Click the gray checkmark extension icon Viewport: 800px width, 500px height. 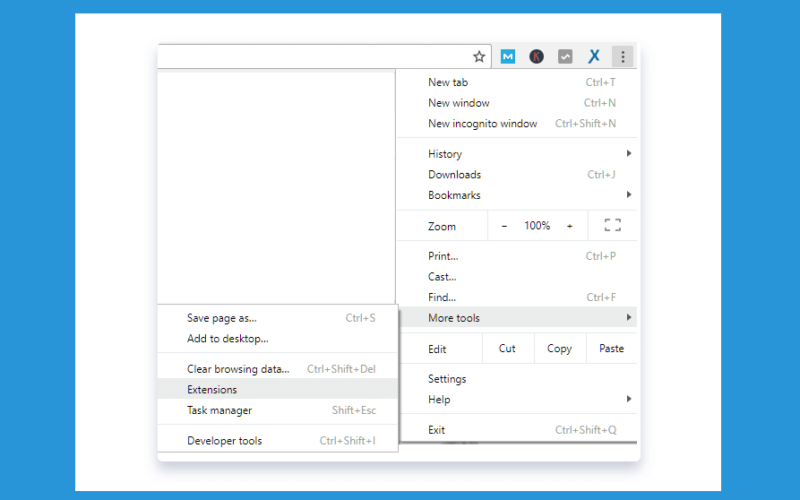565,57
